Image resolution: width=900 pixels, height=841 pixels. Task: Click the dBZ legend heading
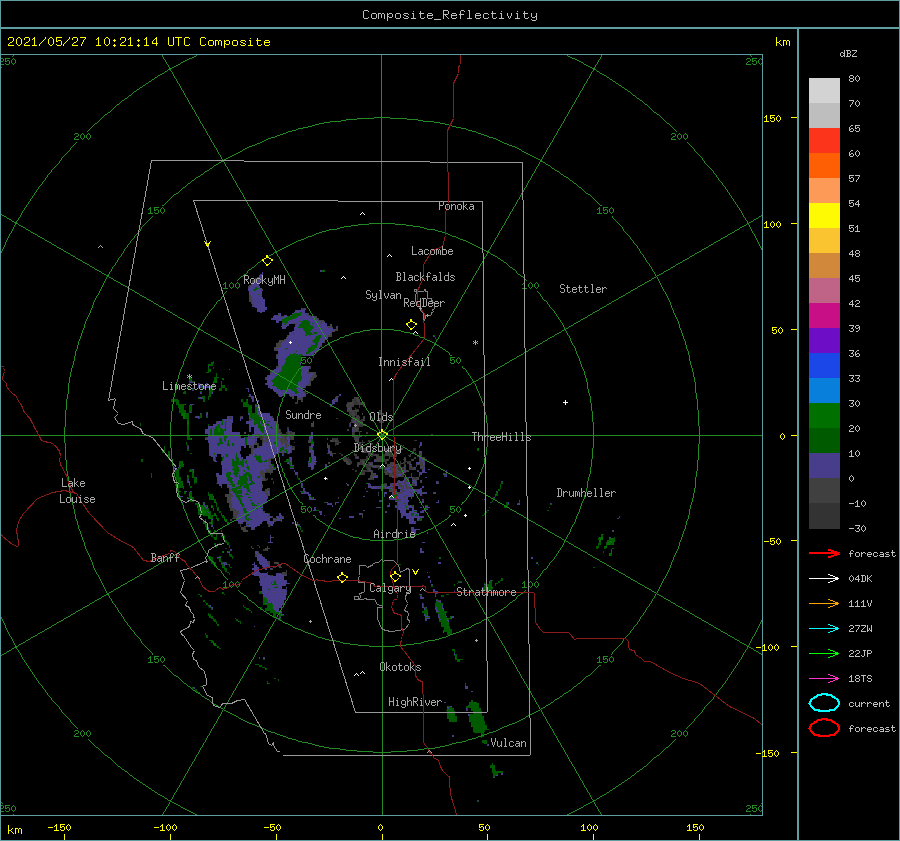click(x=848, y=54)
